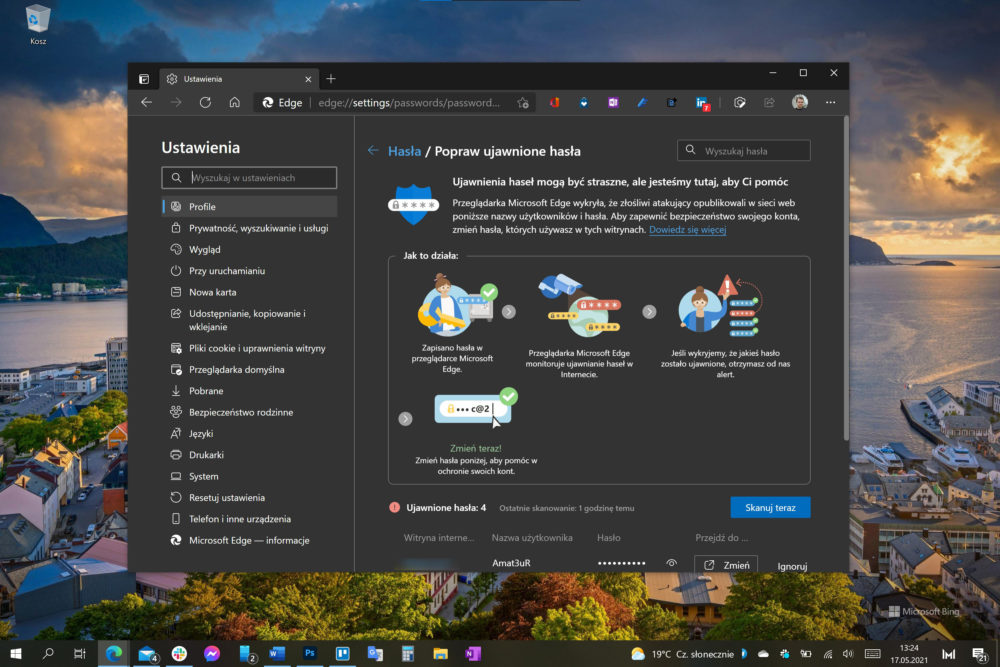Open Task View on the taskbar
This screenshot has width=1000, height=667.
pyautogui.click(x=80, y=654)
